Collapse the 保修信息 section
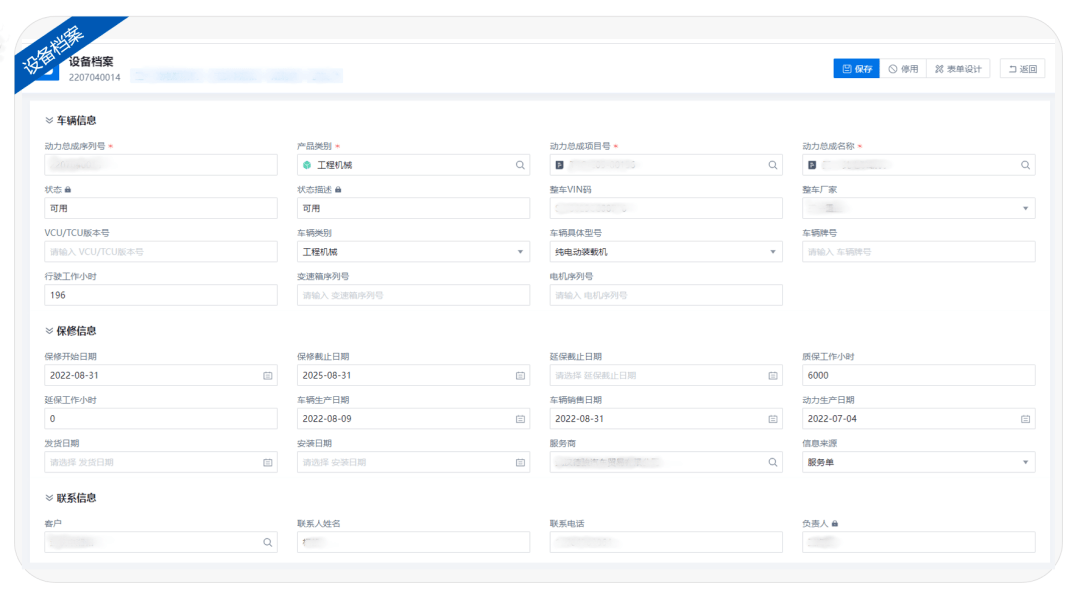Screen dimensions: 1080x598 tap(49, 331)
